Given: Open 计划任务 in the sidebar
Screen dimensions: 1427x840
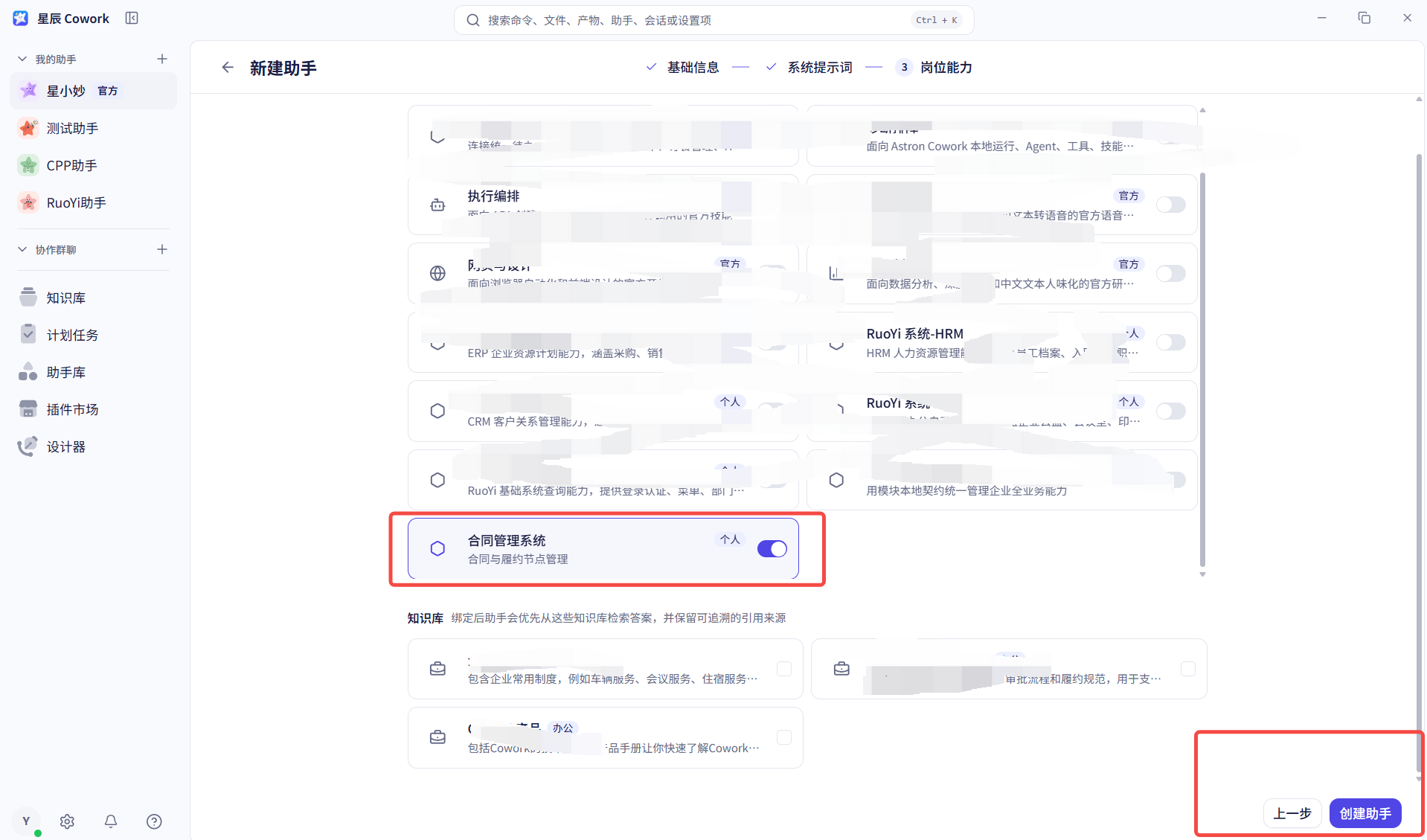Looking at the screenshot, I should coord(93,335).
